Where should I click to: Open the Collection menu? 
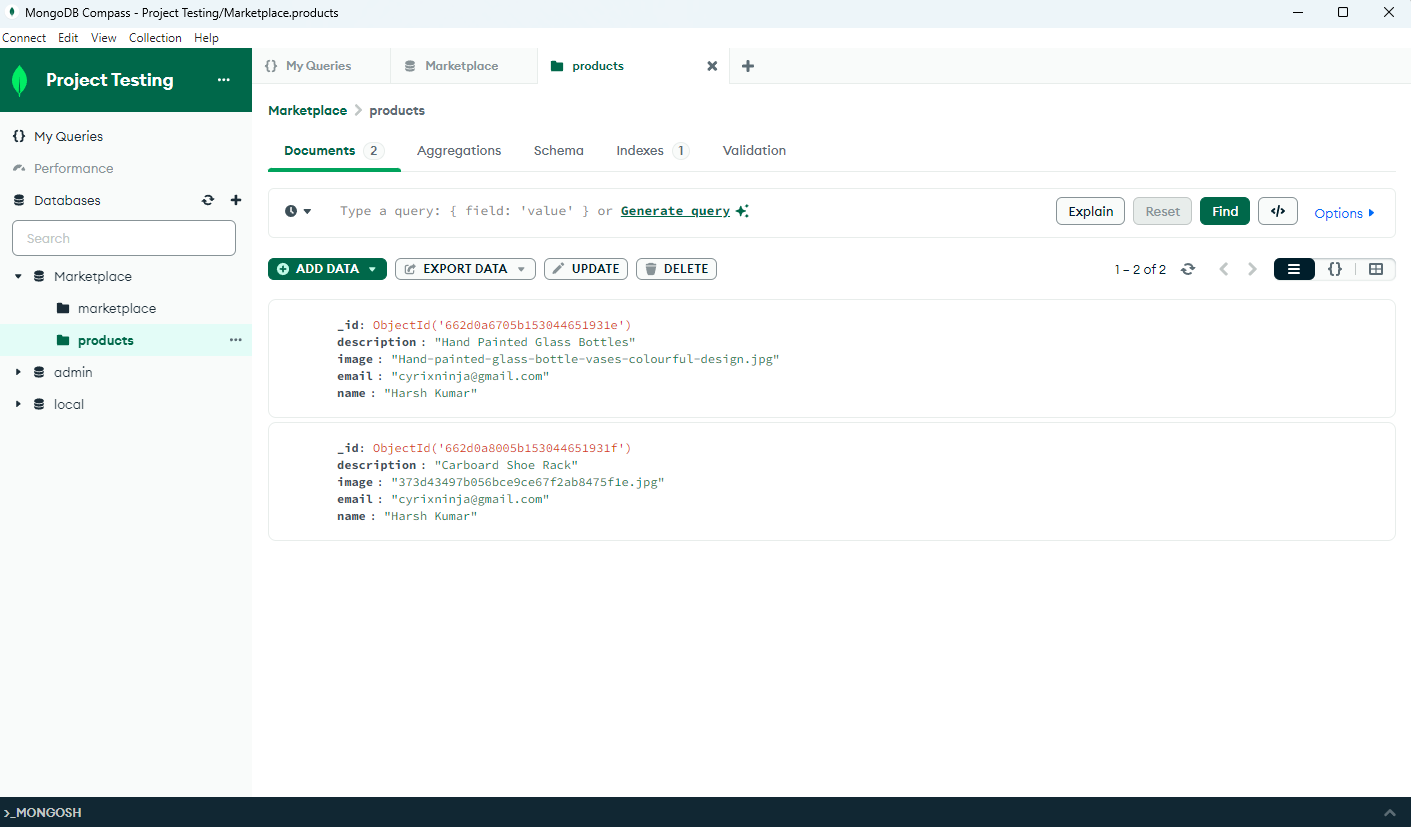[155, 38]
